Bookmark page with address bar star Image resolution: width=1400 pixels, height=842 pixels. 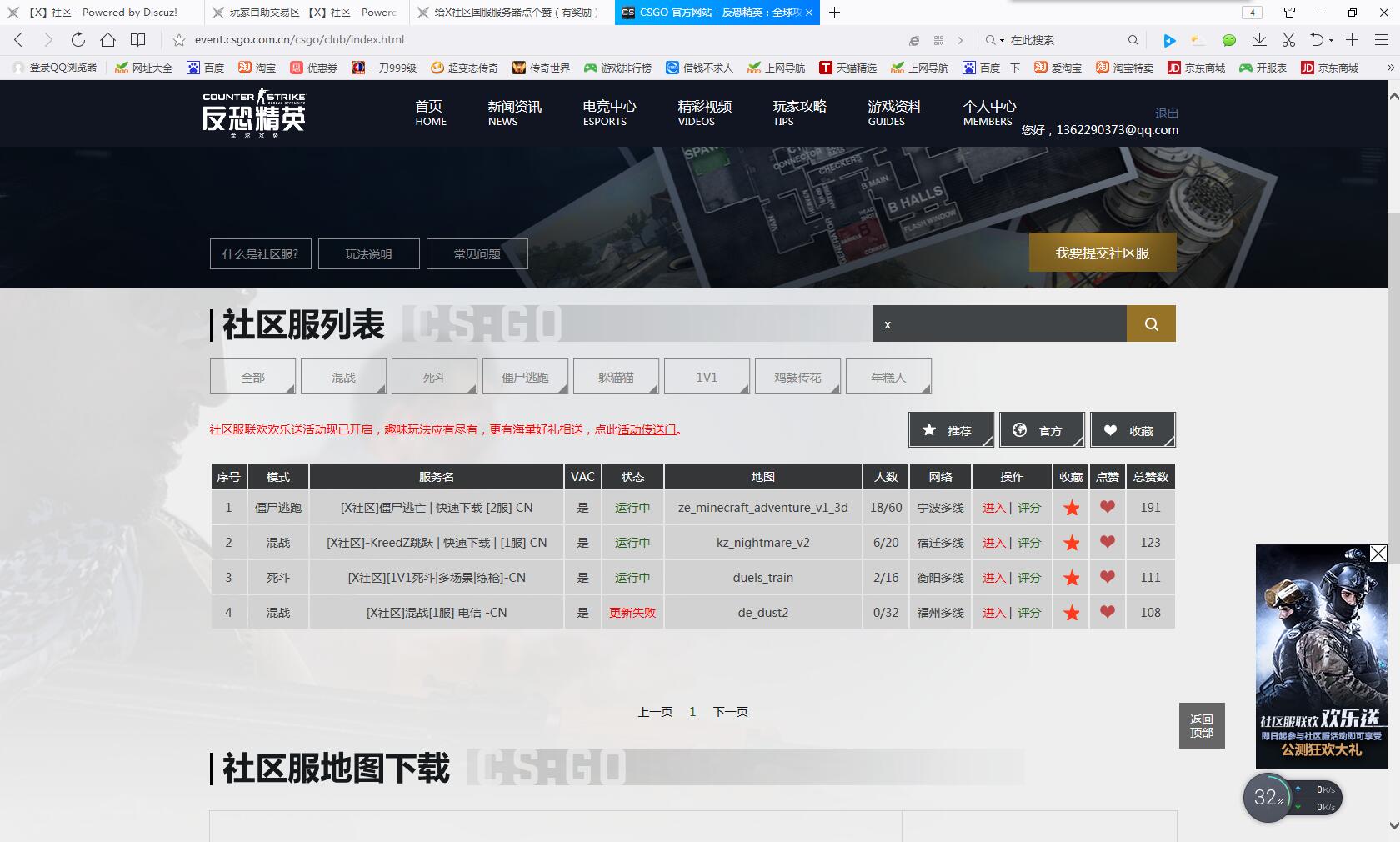(178, 40)
